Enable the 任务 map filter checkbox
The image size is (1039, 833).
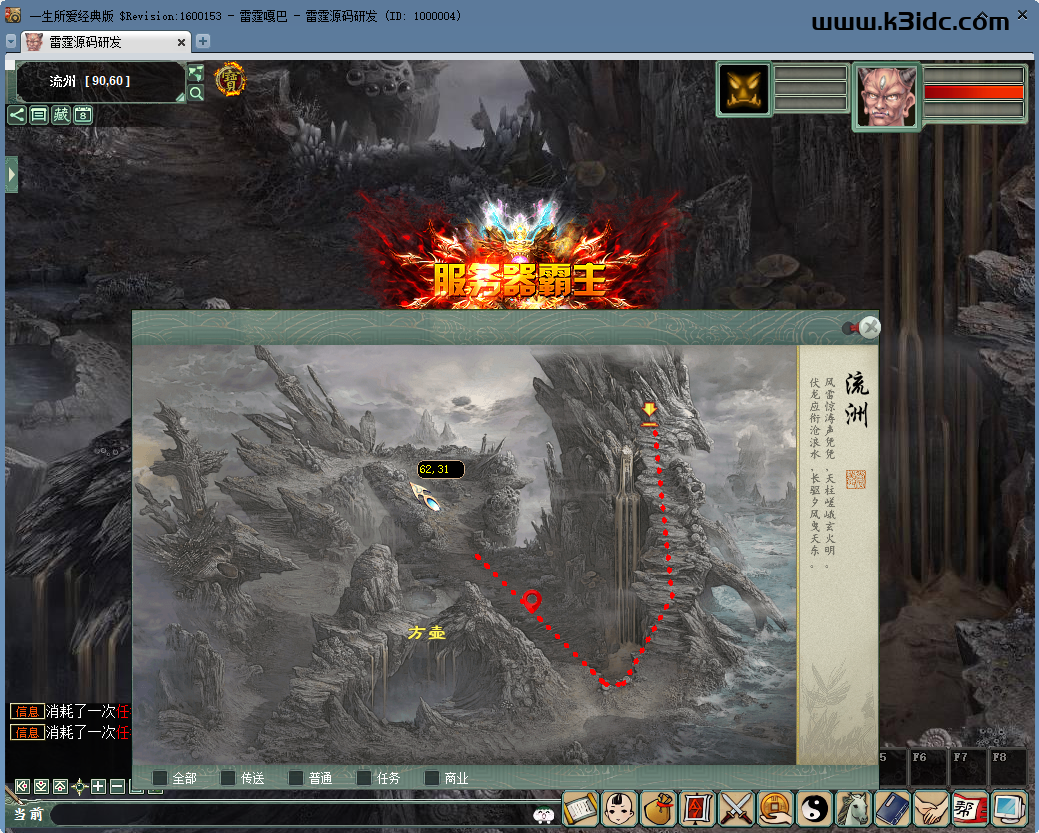coord(364,778)
